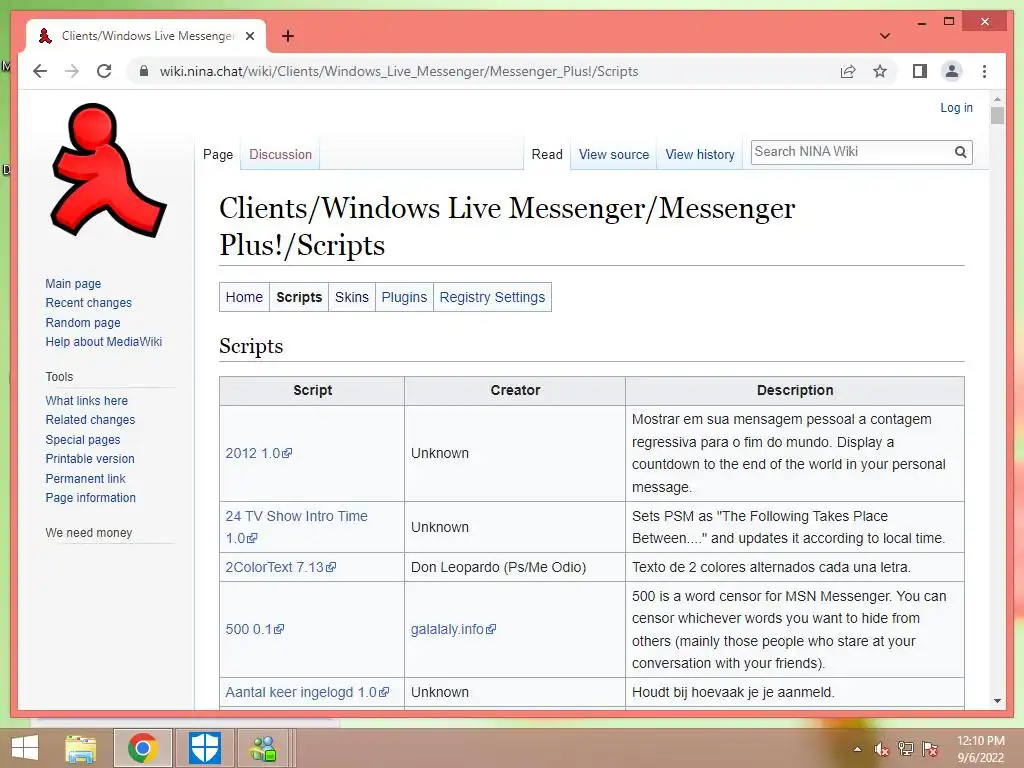
Task: Open What links here
Action: coord(86,400)
